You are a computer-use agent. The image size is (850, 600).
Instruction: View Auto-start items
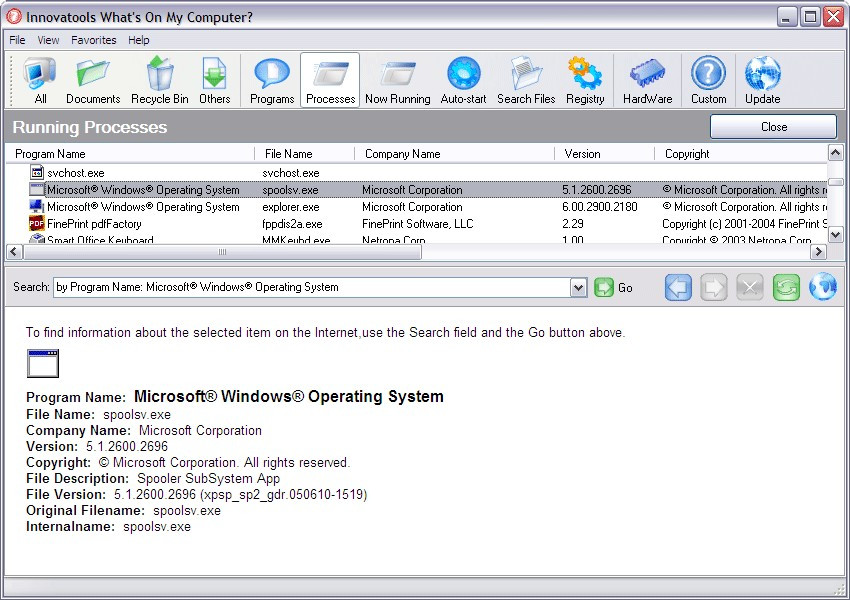463,80
